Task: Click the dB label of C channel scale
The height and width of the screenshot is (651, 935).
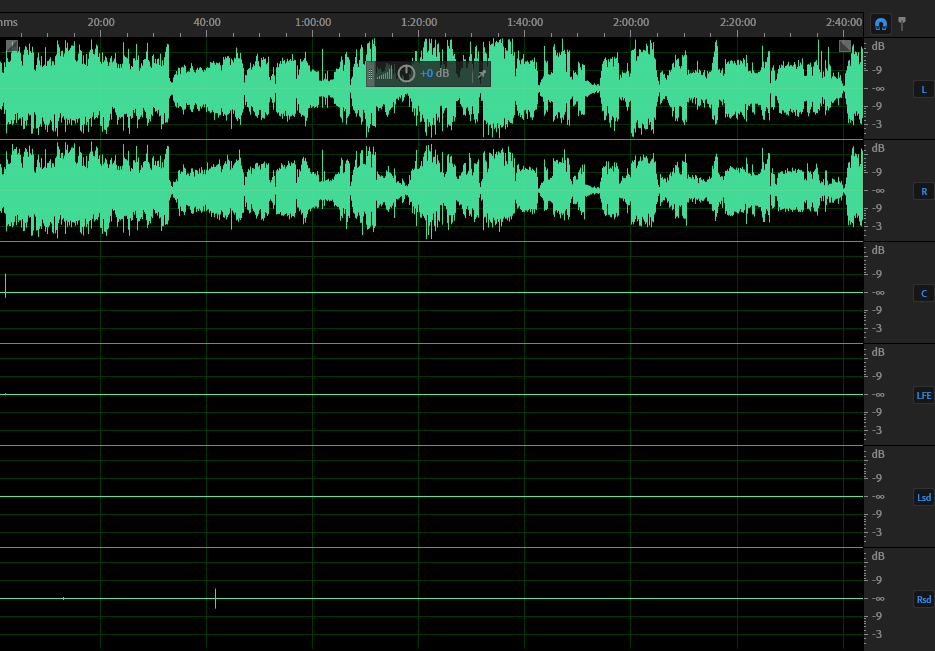Action: coord(878,250)
